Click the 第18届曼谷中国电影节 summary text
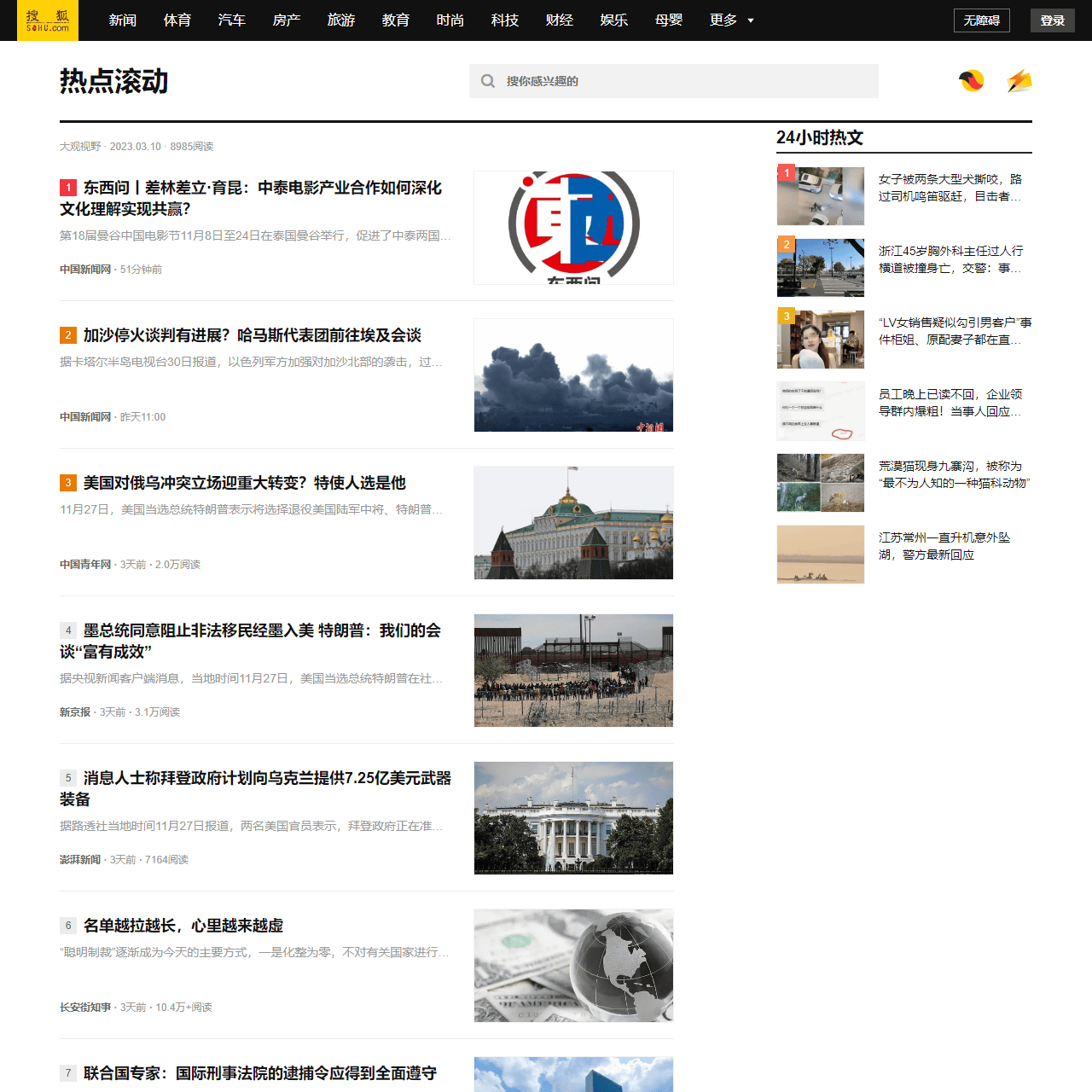The height and width of the screenshot is (1092, 1092). (255, 235)
